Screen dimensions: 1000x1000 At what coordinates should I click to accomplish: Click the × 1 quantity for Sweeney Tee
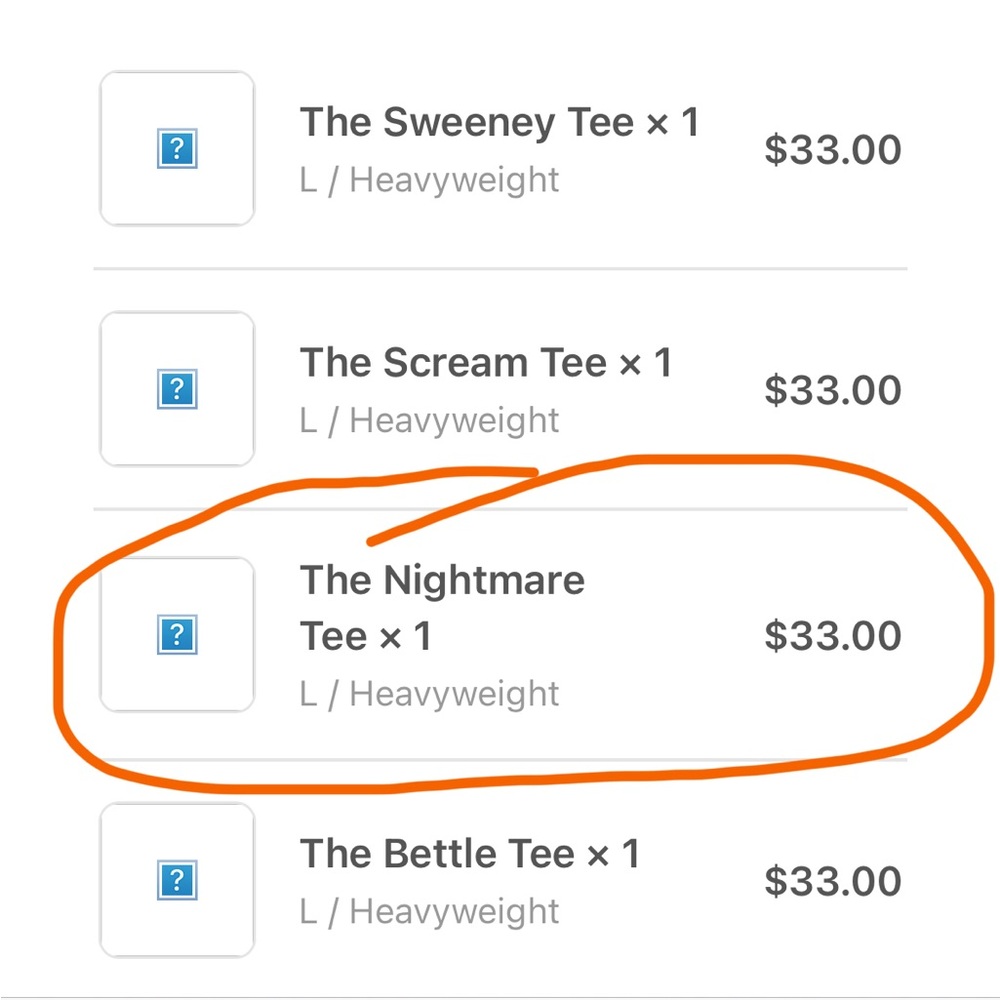point(672,123)
